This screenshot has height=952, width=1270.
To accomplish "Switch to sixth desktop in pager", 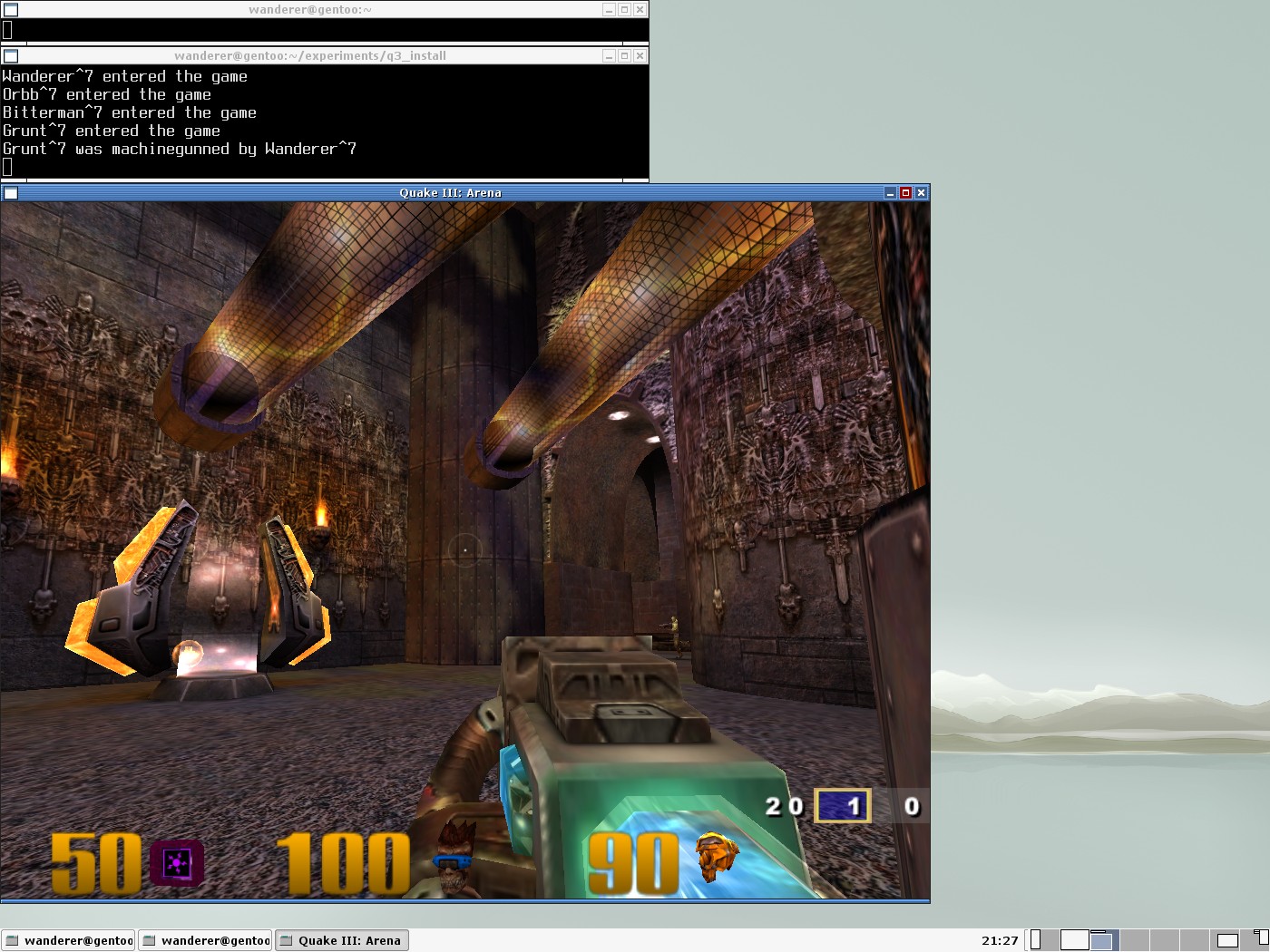I will [1195, 940].
